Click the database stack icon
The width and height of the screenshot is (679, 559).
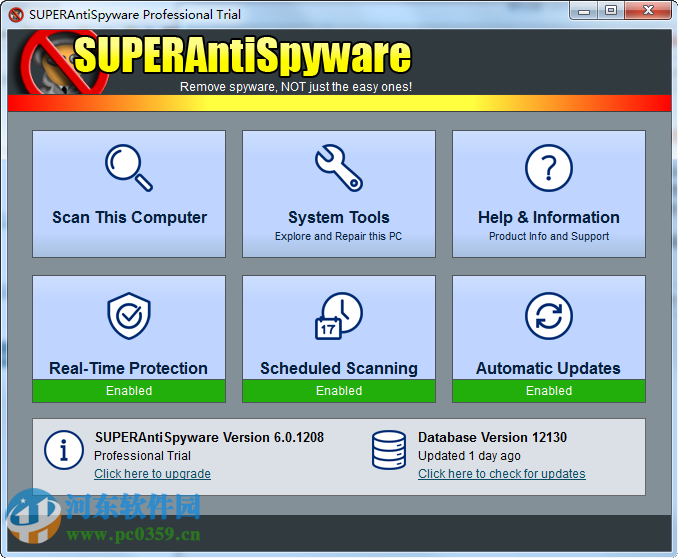[x=389, y=450]
